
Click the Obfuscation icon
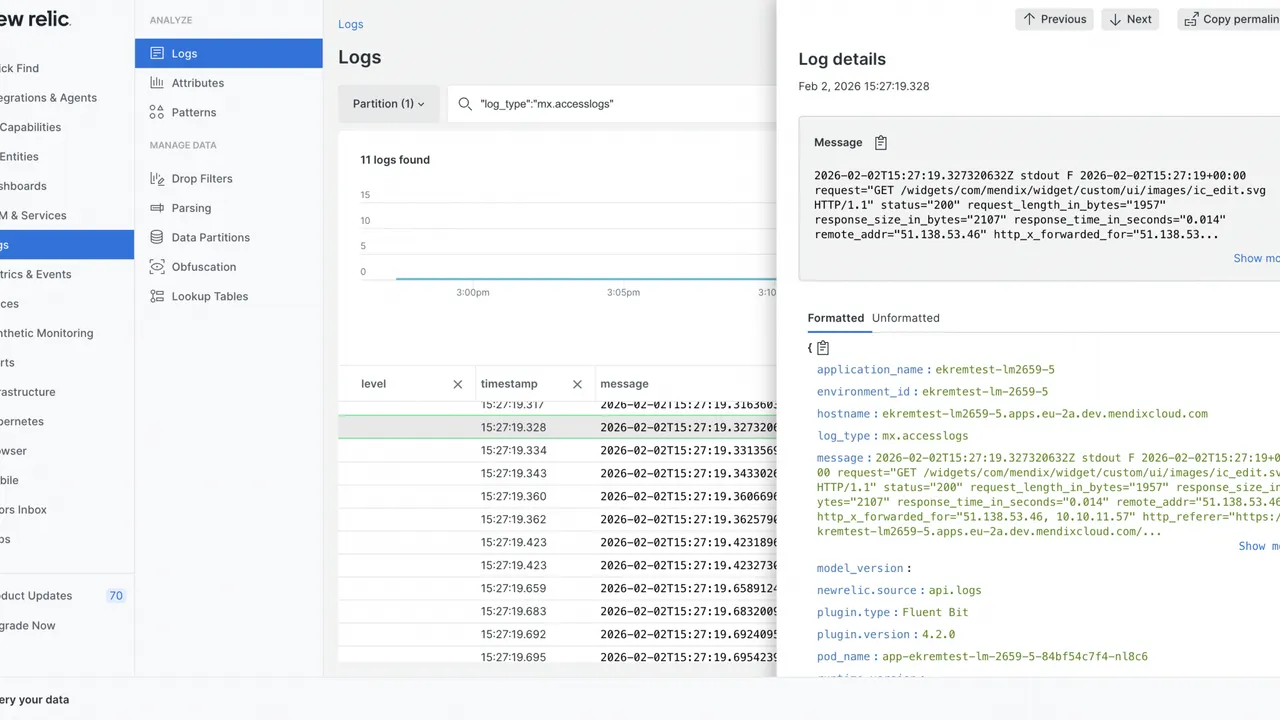[x=156, y=267]
